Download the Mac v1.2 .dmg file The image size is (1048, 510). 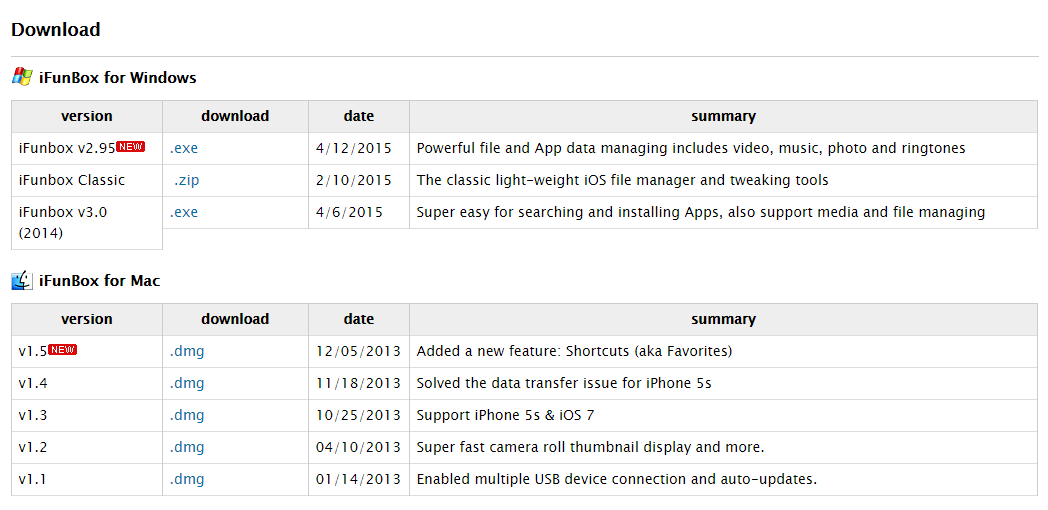(187, 447)
